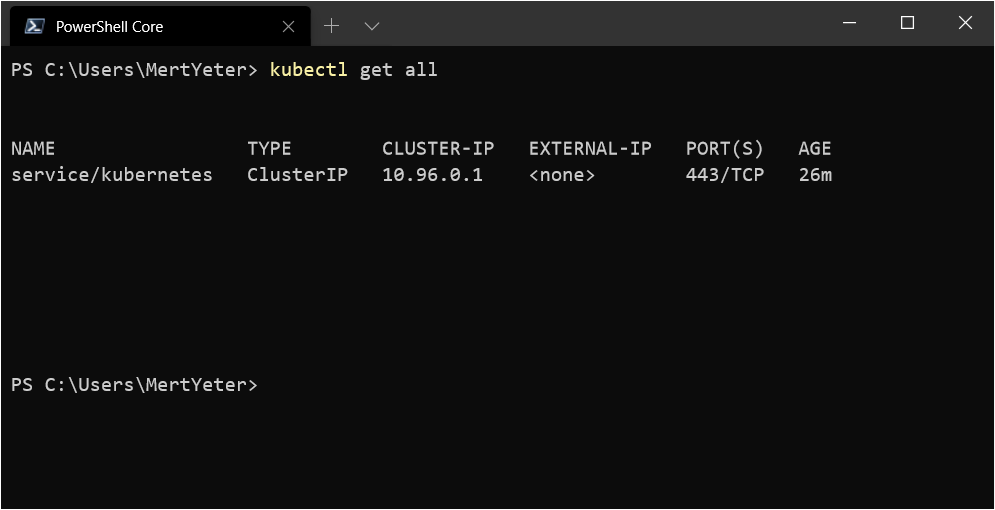Viewport: 995px width, 510px height.
Task: Click the PORT(S) column header text
Action: [725, 149]
